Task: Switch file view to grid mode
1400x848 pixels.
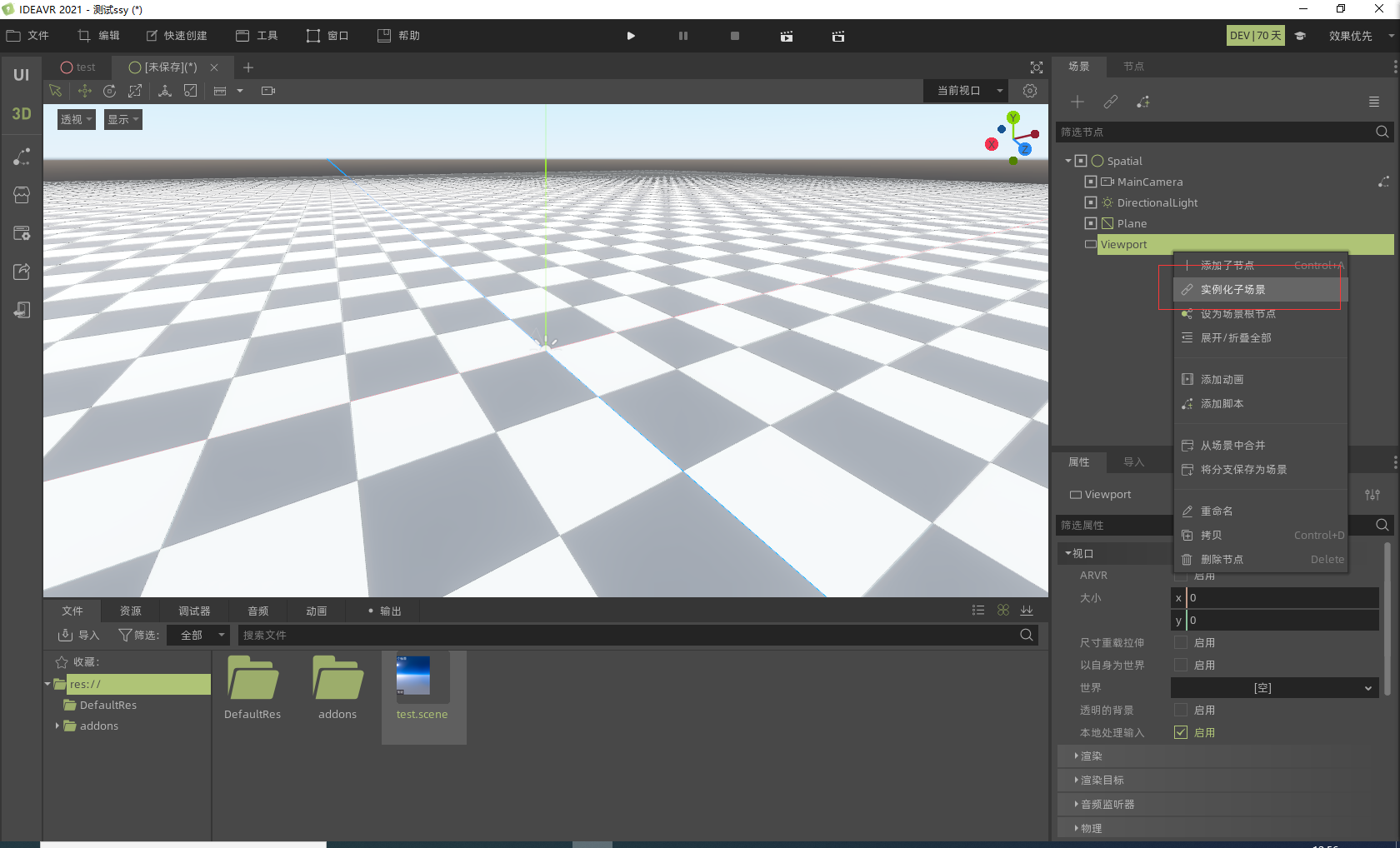Action: tap(1003, 611)
